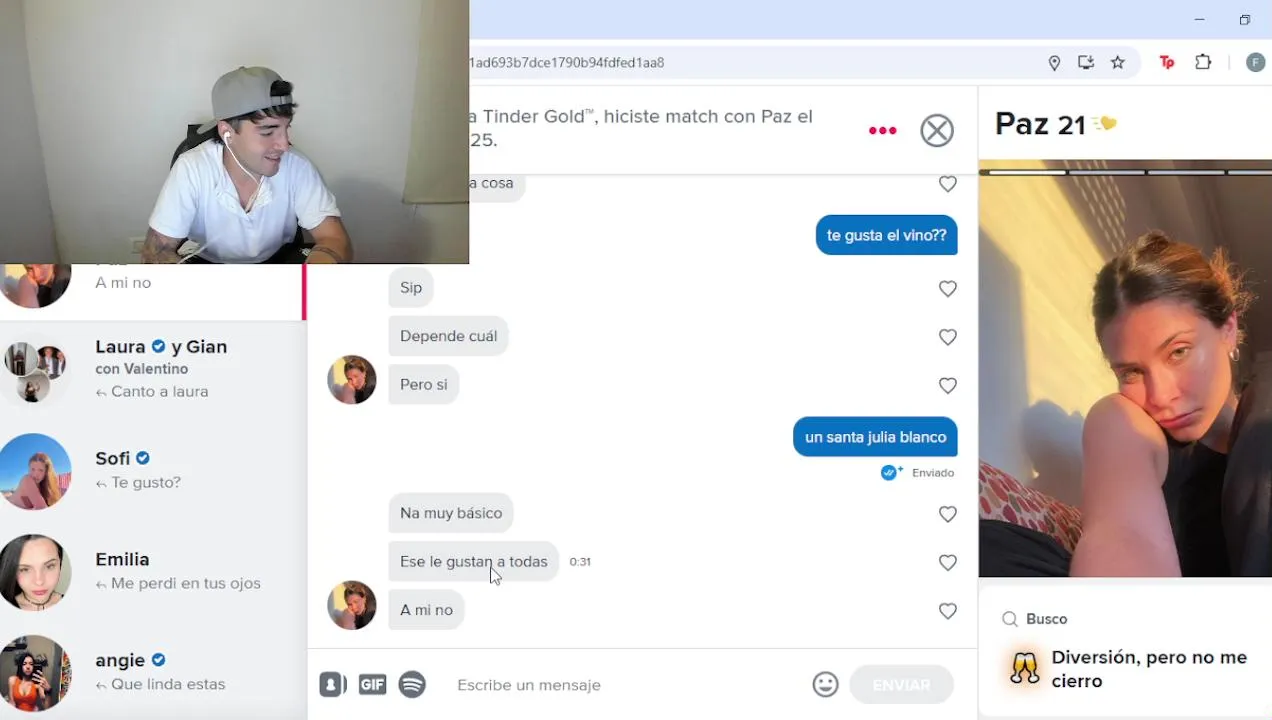The image size is (1272, 720).
Task: Jump to the next photo segment on Paz's profile bar
Action: click(x=1107, y=172)
